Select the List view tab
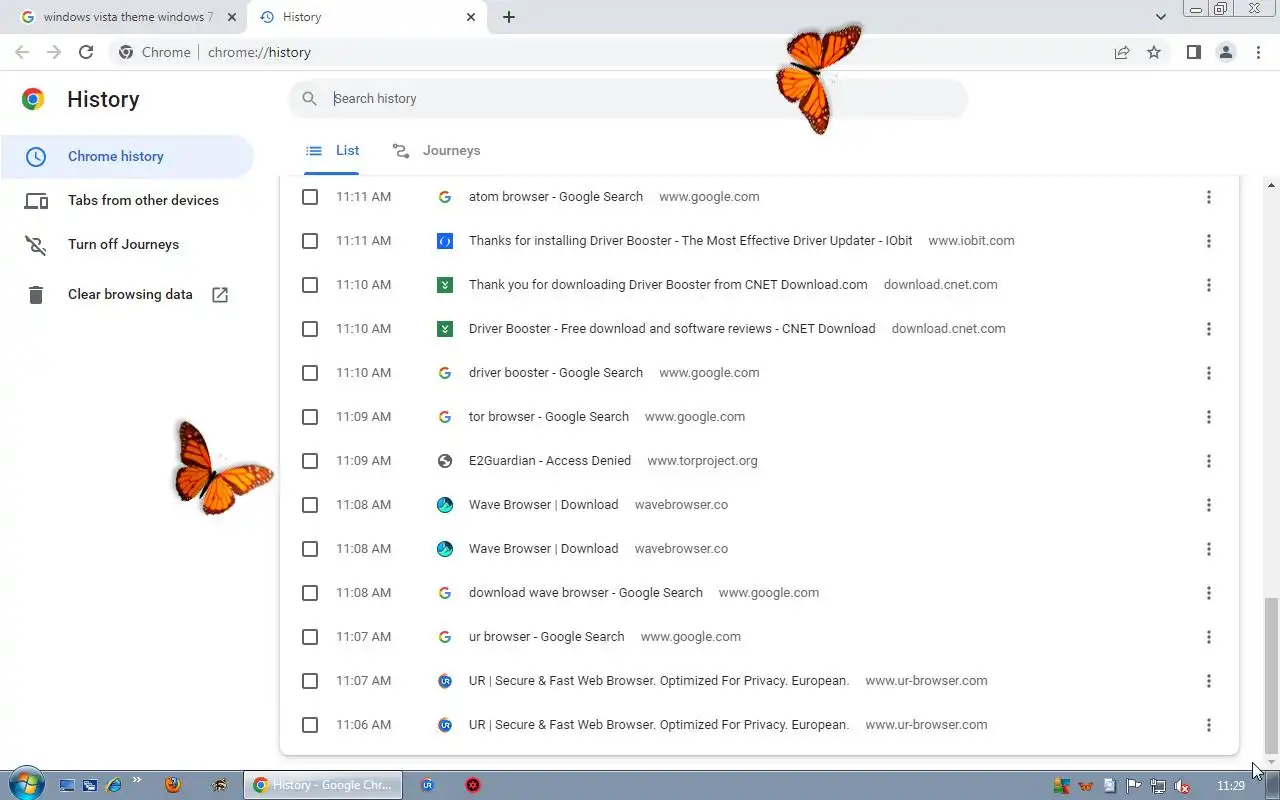Image resolution: width=1280 pixels, height=800 pixels. tap(332, 150)
